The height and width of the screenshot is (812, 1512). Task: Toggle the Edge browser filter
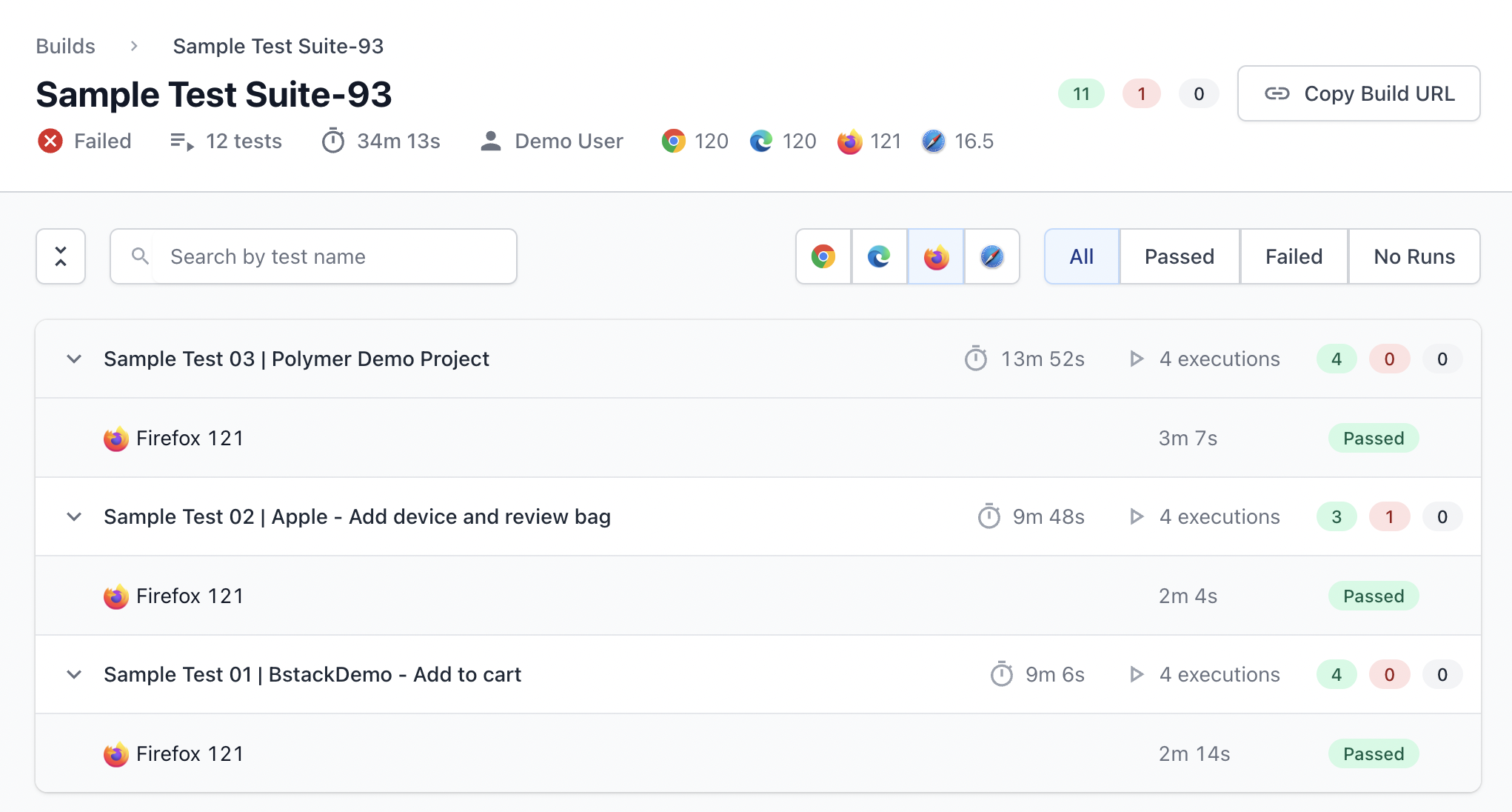pos(880,256)
